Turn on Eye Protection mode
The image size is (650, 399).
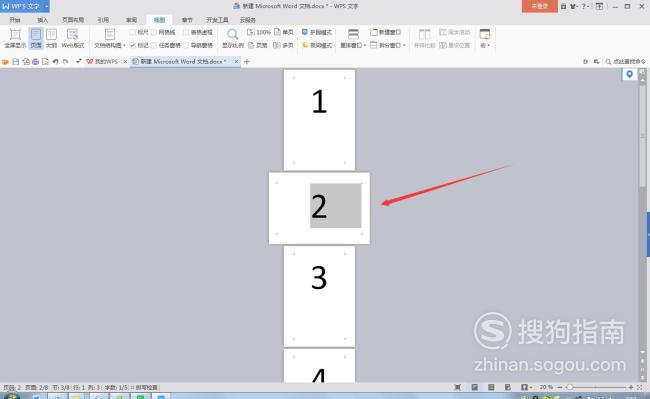pos(317,32)
